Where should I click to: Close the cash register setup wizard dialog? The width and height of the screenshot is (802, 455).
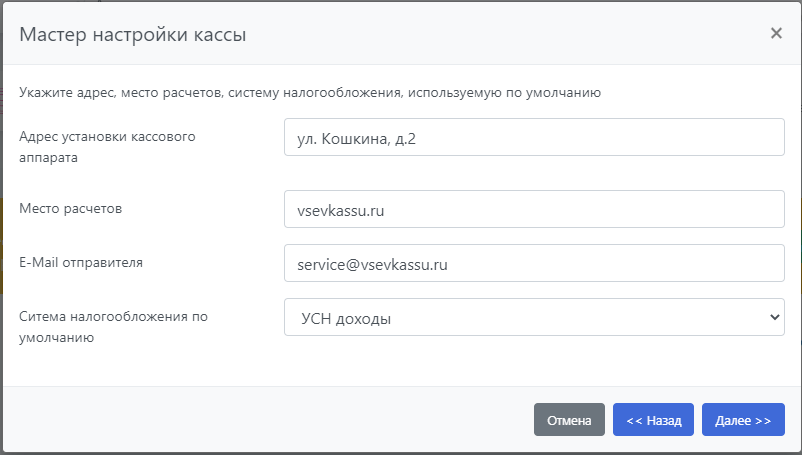(x=776, y=33)
